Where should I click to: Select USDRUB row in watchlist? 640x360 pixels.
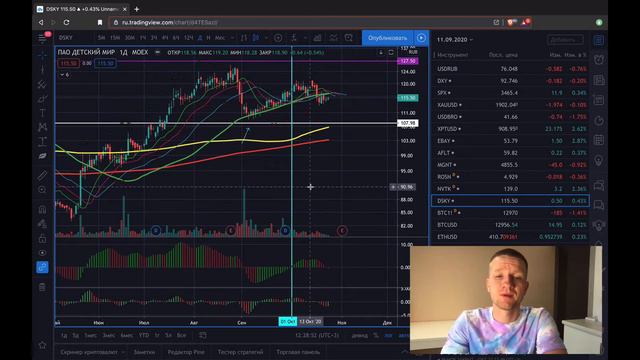click(511, 69)
